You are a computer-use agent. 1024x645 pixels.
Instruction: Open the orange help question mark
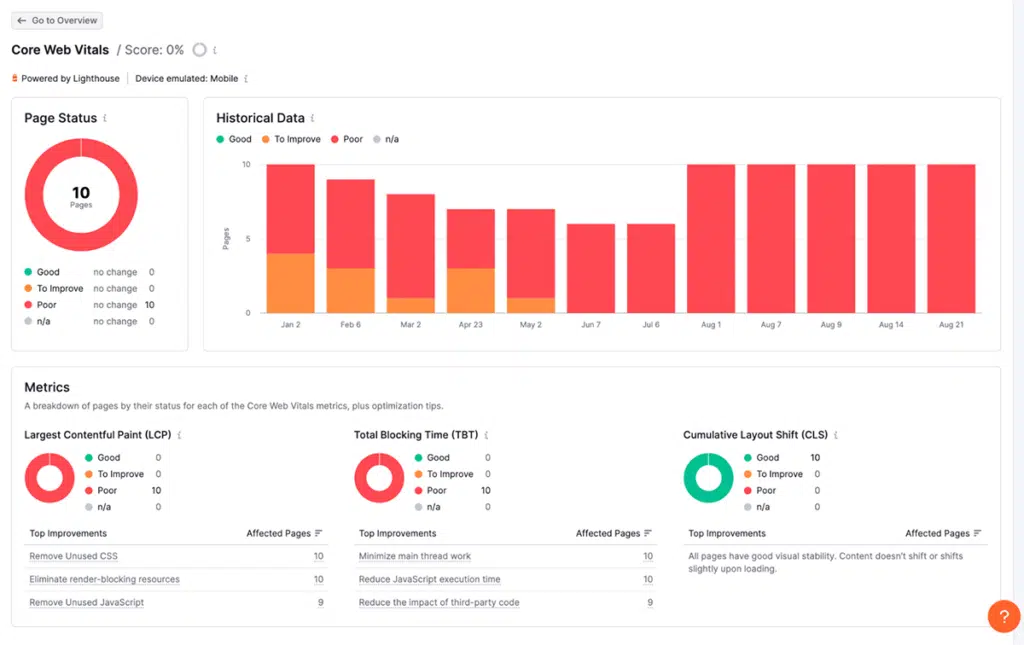point(1003,616)
